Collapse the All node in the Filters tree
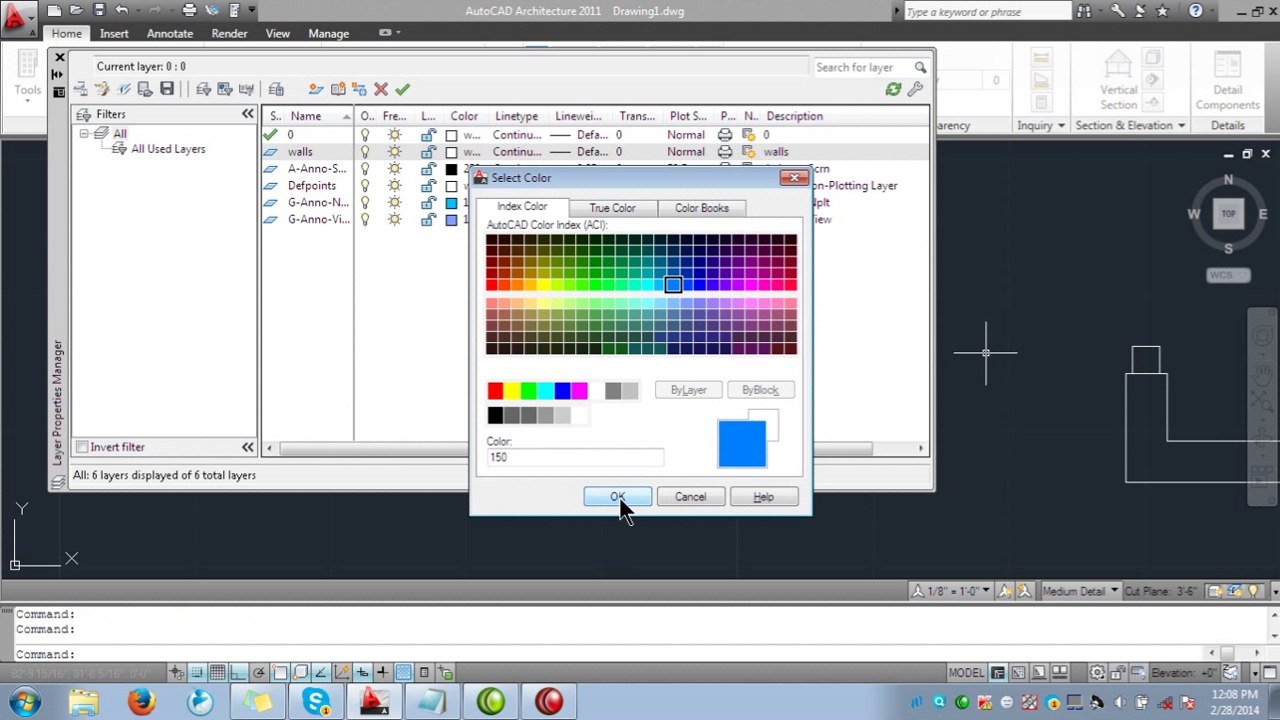1280x720 pixels. 84,133
